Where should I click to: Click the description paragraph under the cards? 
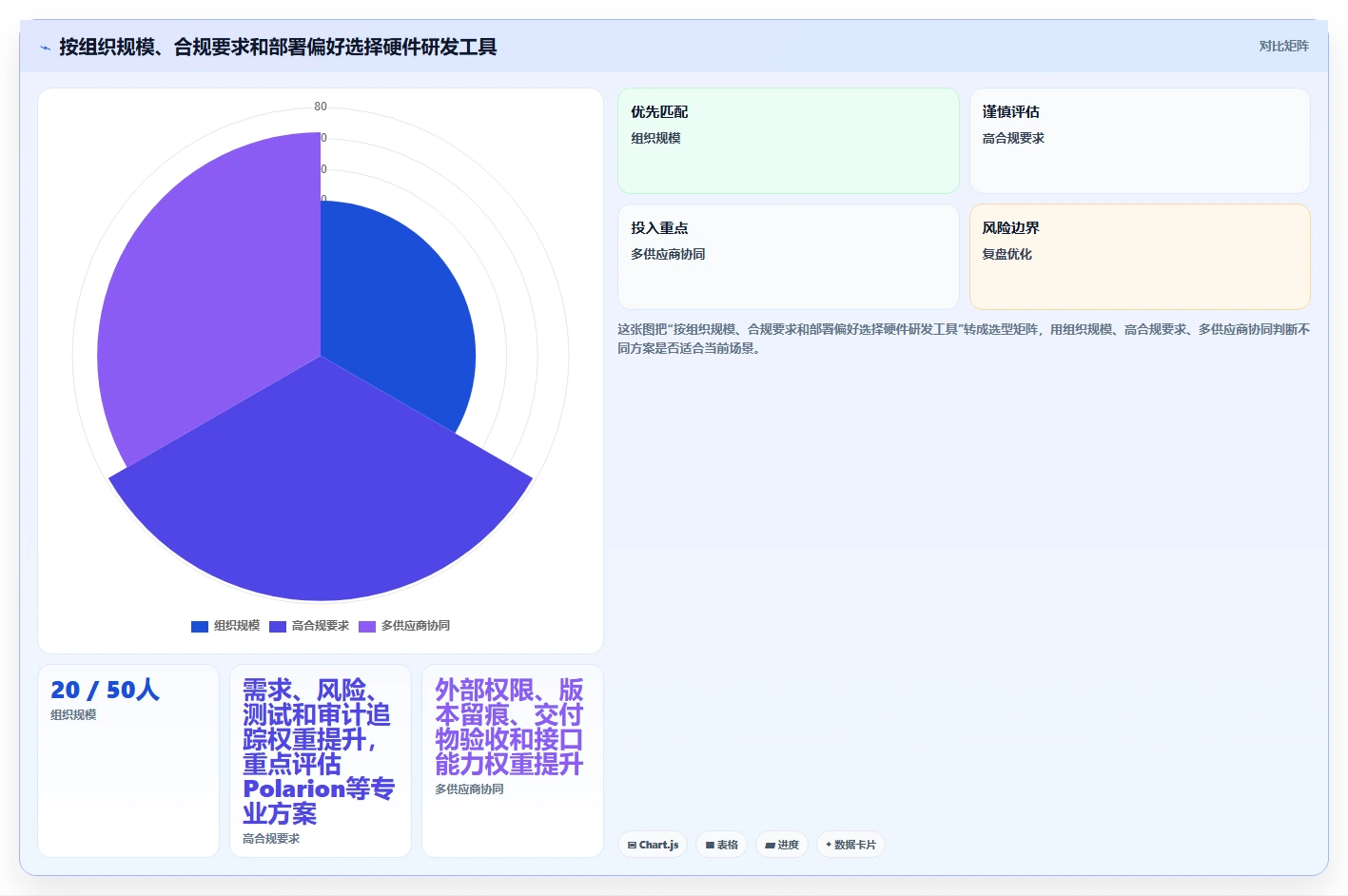[x=964, y=339]
